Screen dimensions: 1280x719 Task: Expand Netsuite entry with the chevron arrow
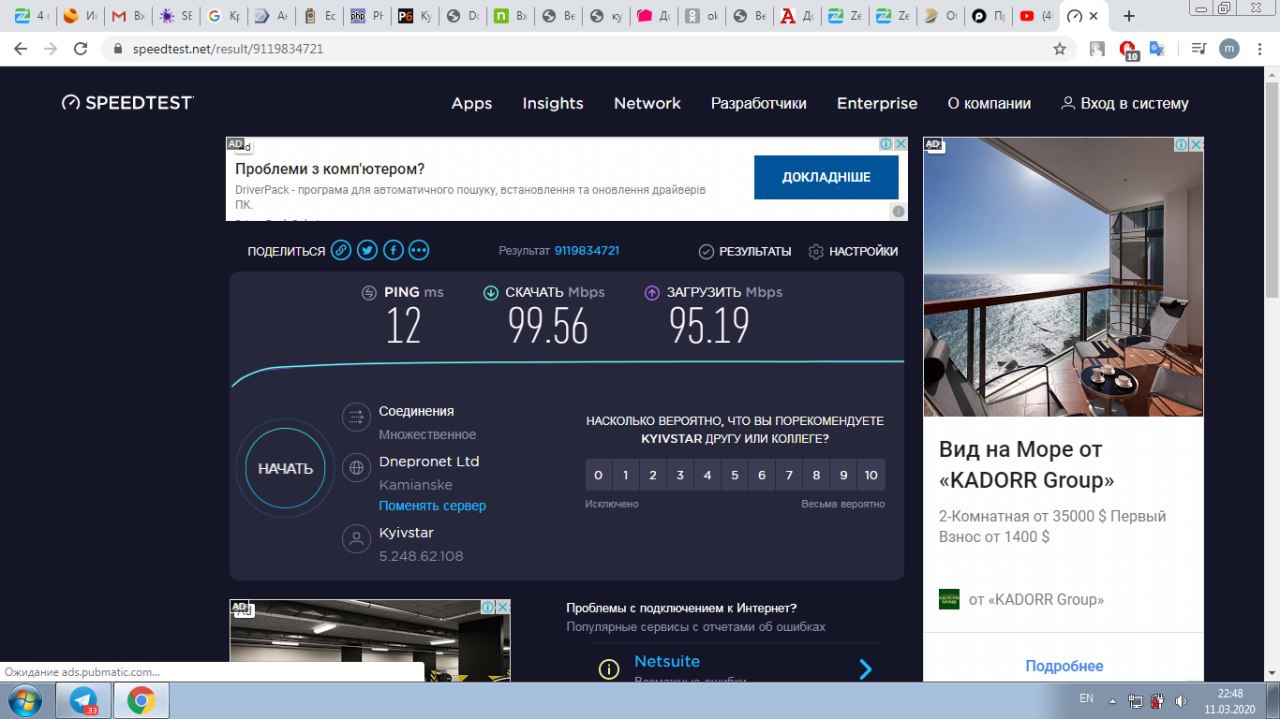[866, 669]
